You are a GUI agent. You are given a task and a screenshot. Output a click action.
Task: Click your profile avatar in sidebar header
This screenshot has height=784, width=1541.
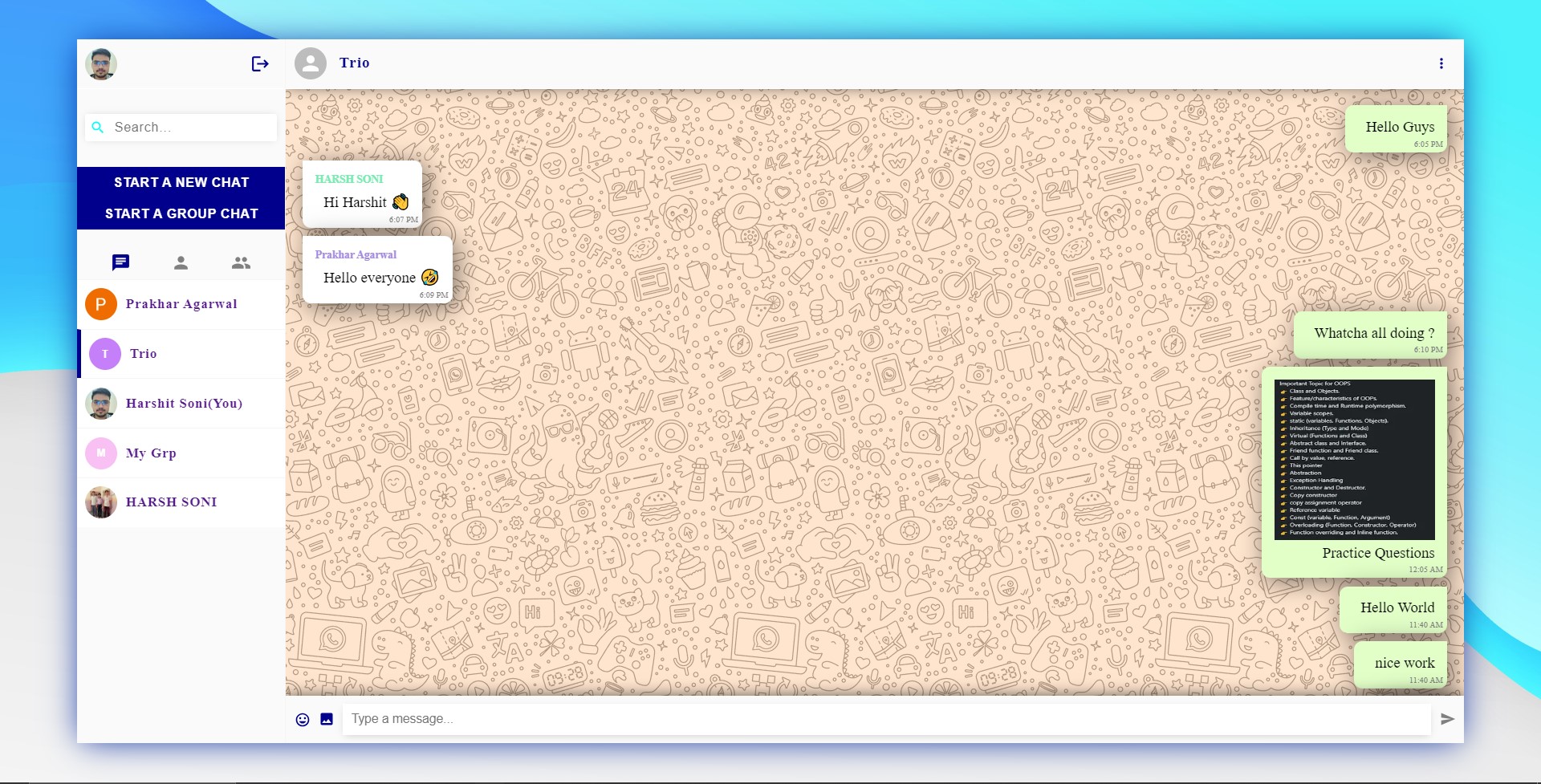pos(101,64)
